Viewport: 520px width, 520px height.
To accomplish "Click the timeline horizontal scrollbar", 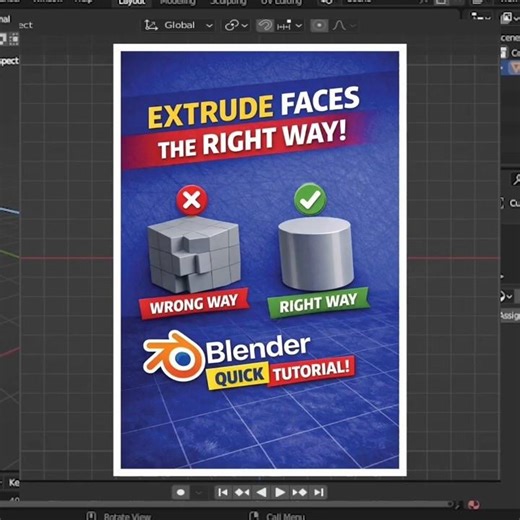I will pos(227,504).
